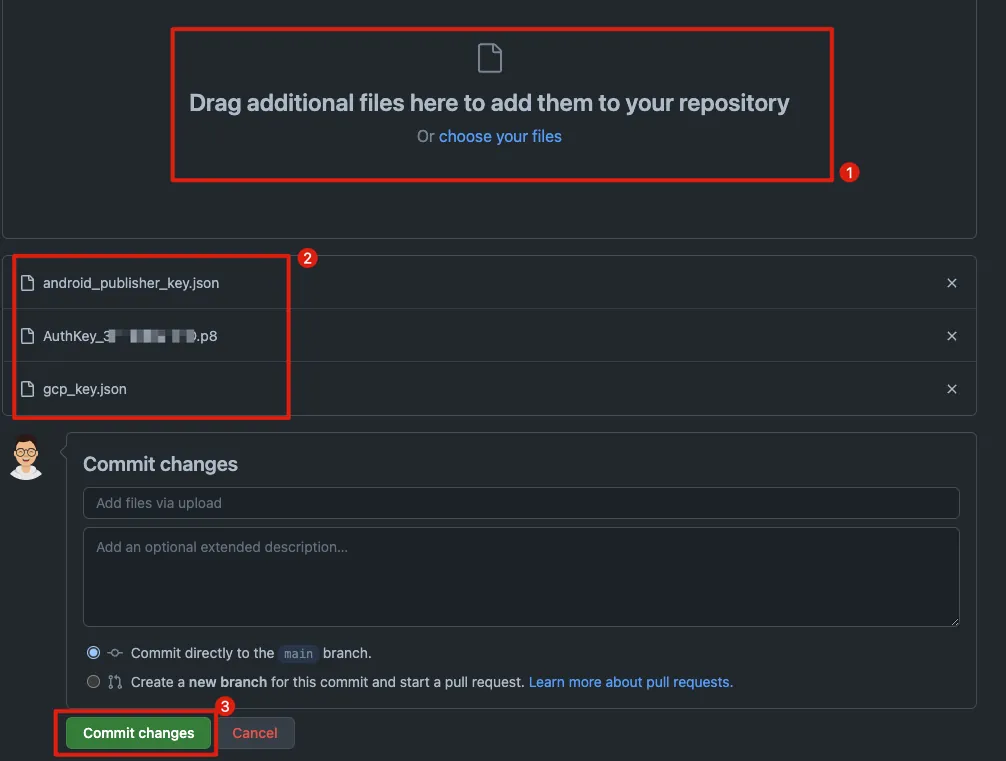
Task: Click the main branch name label
Action: click(x=298, y=654)
